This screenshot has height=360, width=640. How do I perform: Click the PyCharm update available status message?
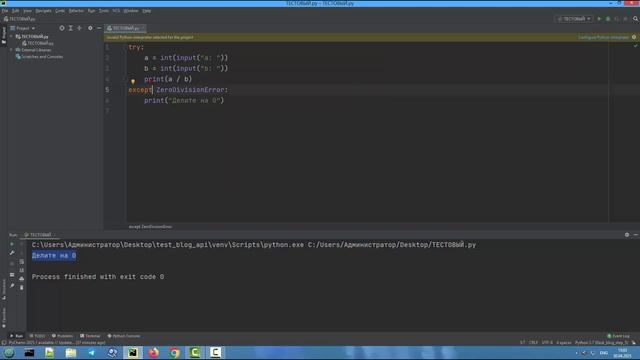click(57, 343)
